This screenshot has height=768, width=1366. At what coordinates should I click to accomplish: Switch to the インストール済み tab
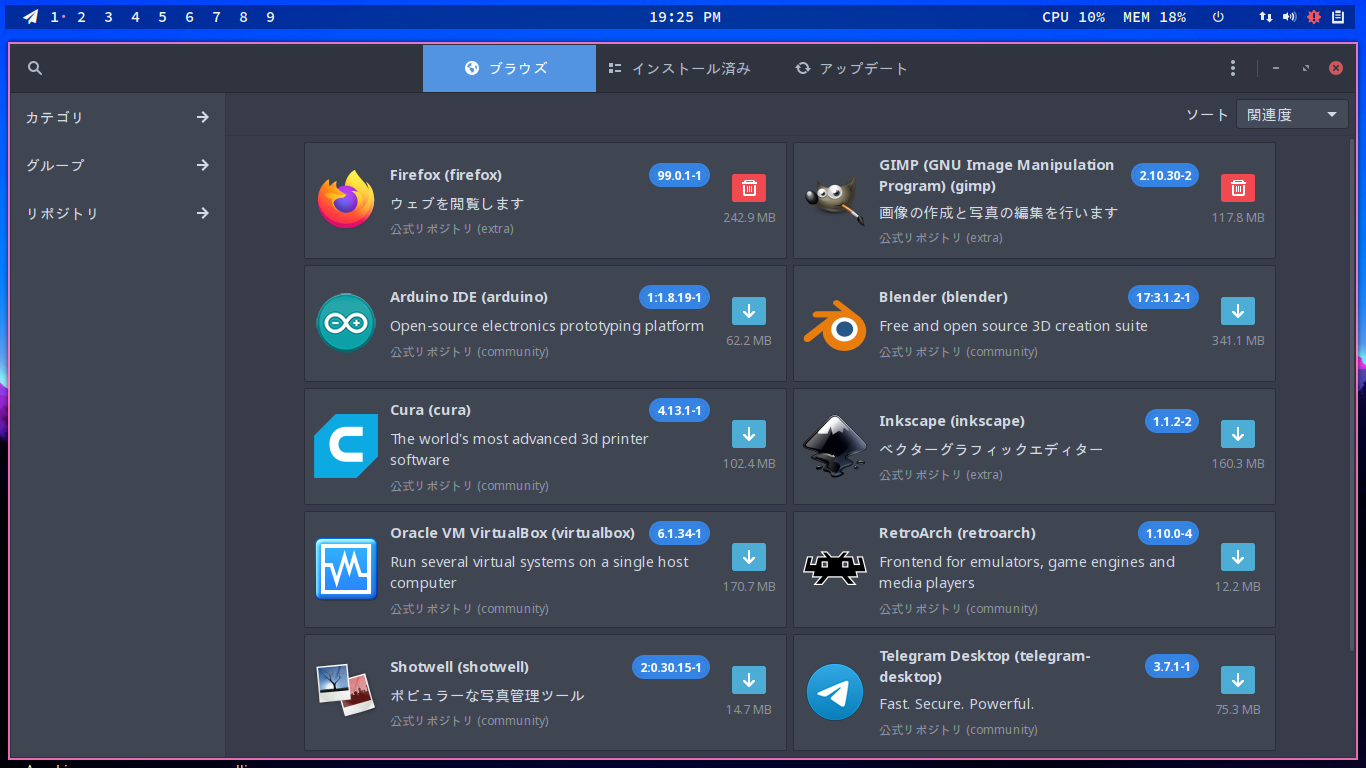click(679, 68)
